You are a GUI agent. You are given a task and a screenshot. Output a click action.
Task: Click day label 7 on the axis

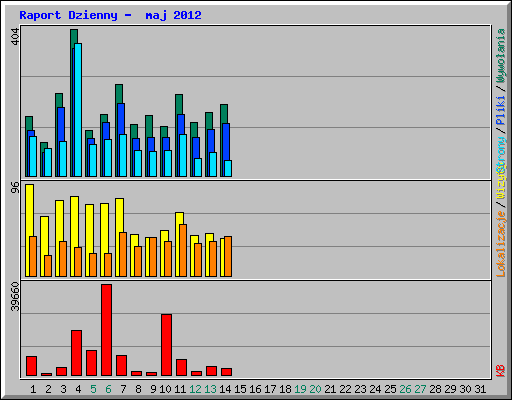click(123, 389)
